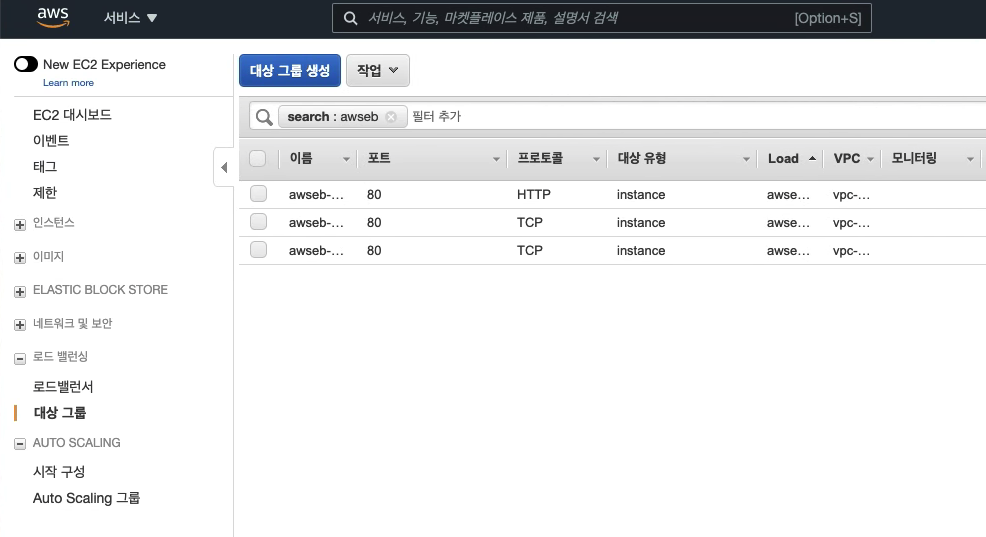986x537 pixels.
Task: Click the awseb-... name in the HTTP row
Action: (316, 195)
